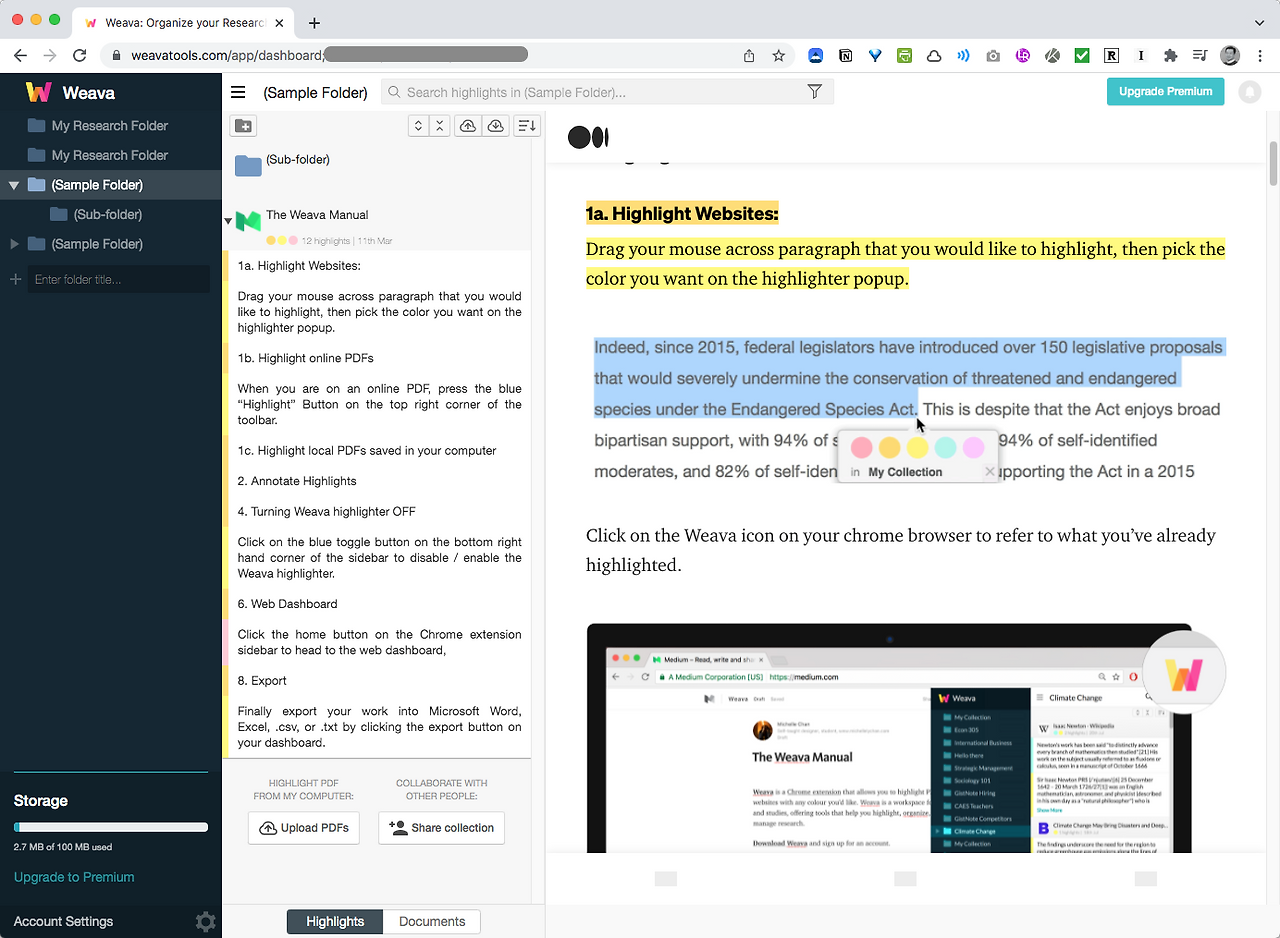Pick the yellow highlighter color
The image size is (1280, 938).
tap(917, 448)
